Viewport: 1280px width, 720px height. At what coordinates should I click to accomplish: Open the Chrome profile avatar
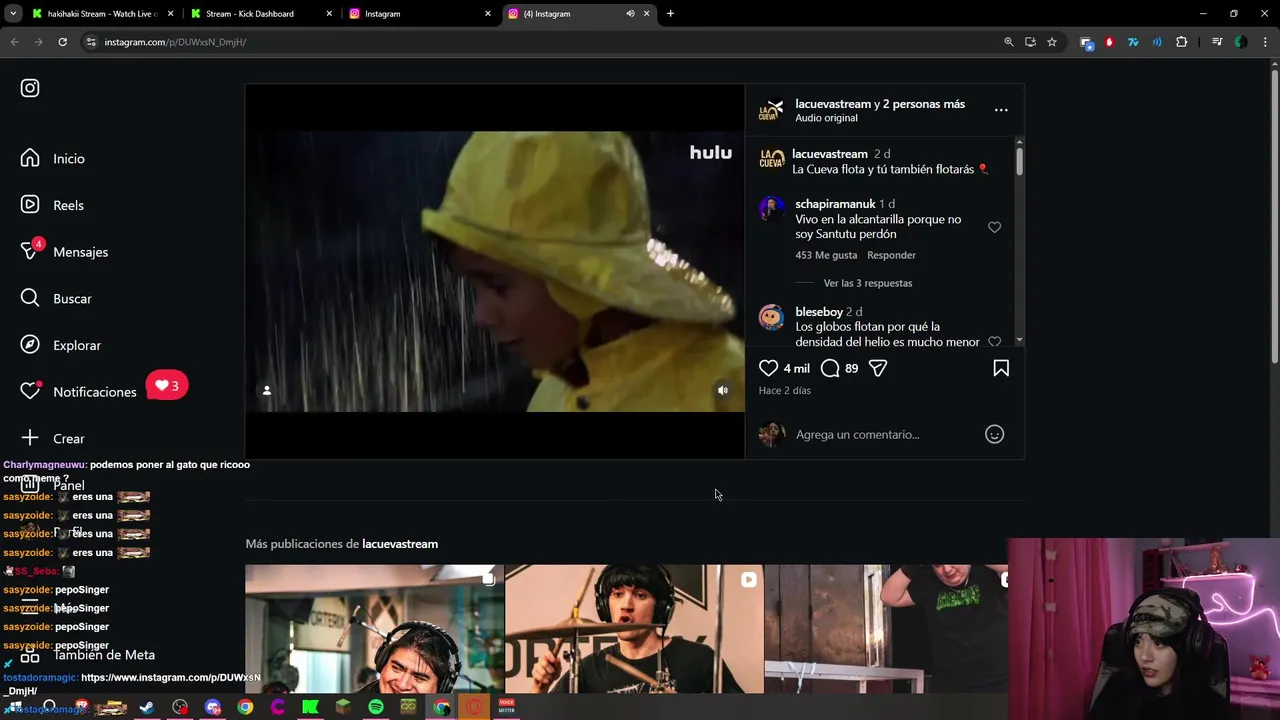point(1241,42)
